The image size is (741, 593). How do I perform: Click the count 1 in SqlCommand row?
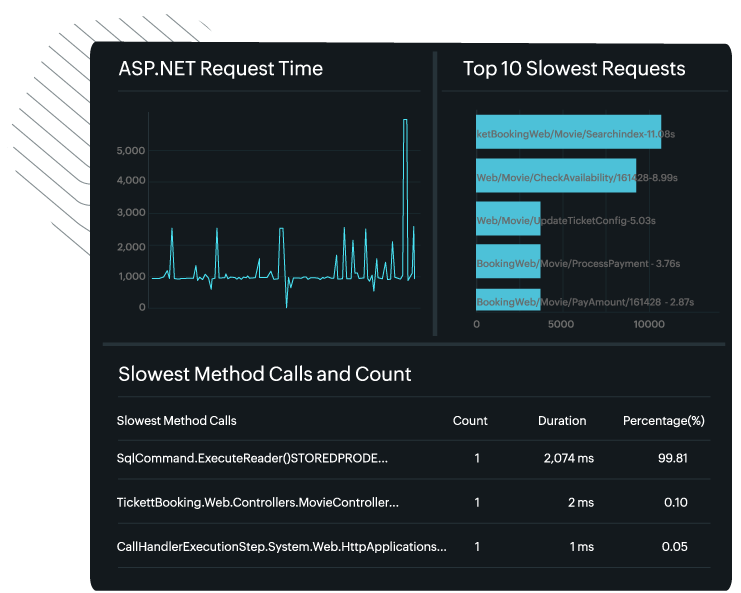(477, 458)
